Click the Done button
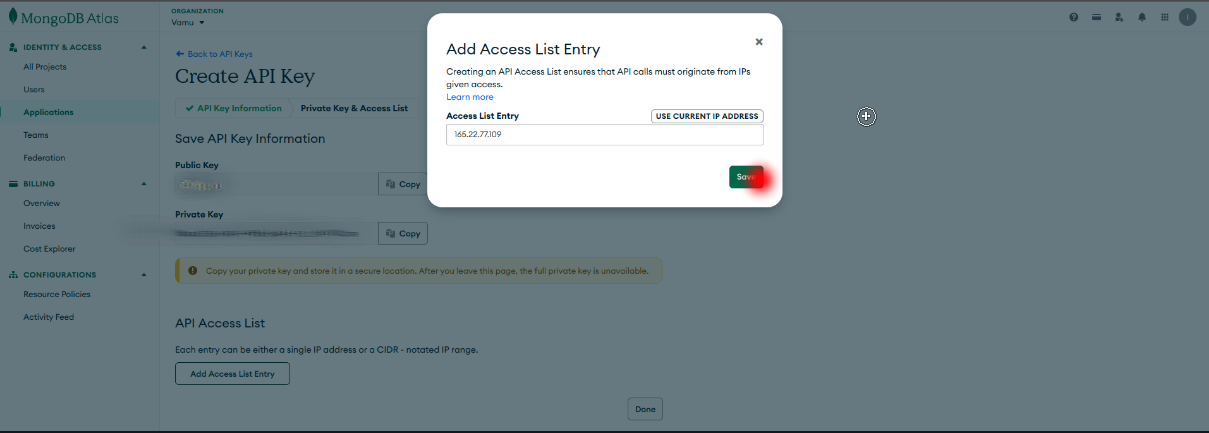The image size is (1209, 433). 645,409
